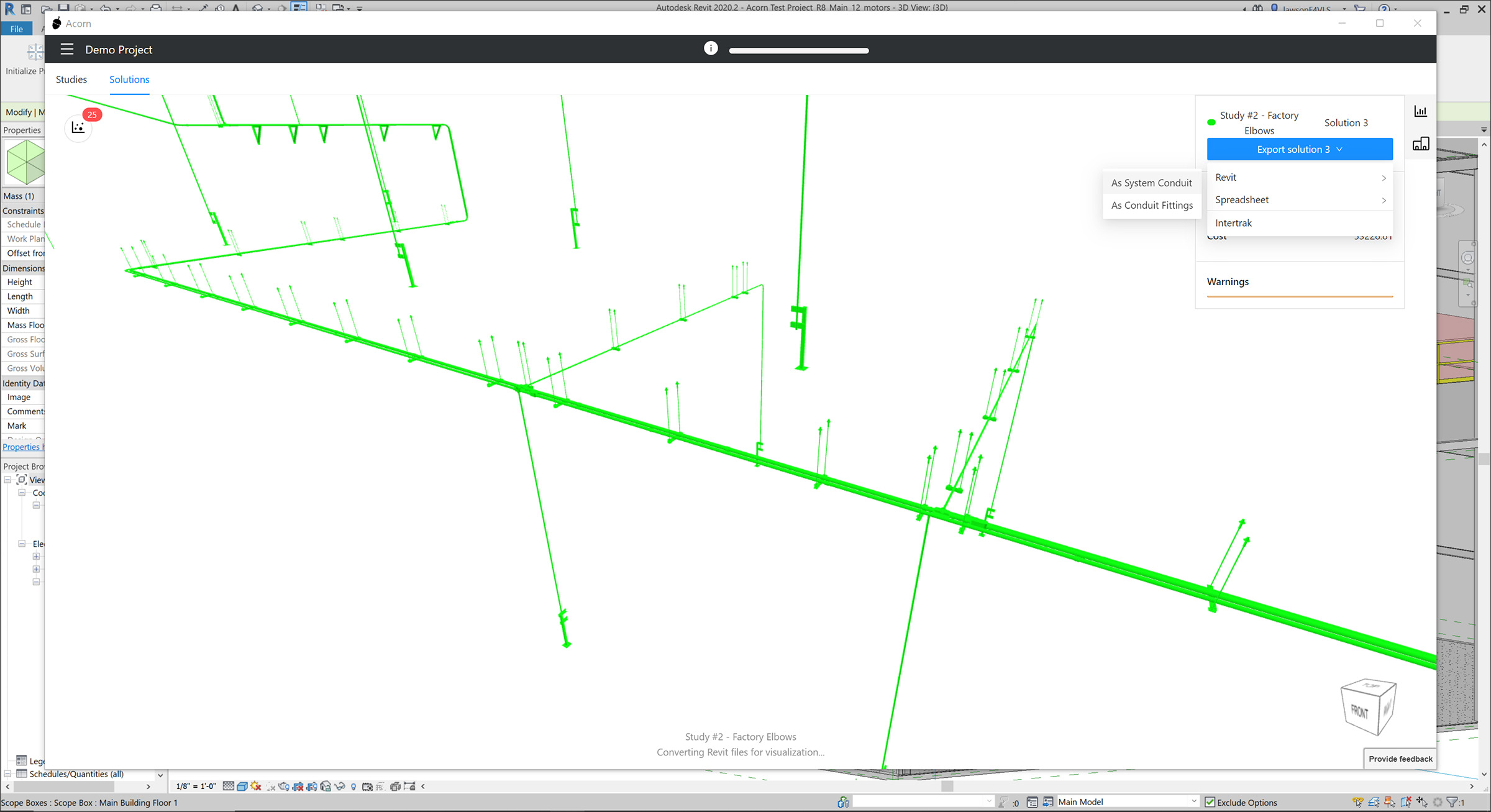Click Revit detail level grid icon
The height and width of the screenshot is (812, 1491).
pos(229,787)
